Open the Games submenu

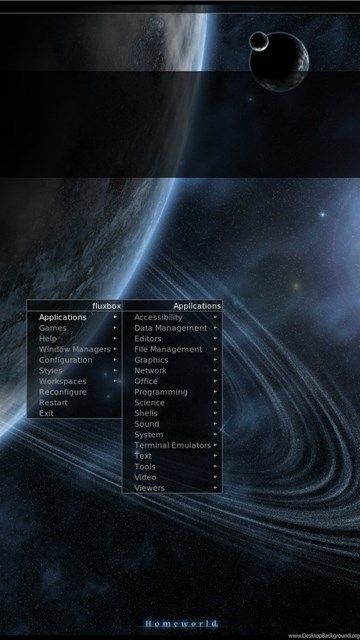pyautogui.click(x=74, y=328)
